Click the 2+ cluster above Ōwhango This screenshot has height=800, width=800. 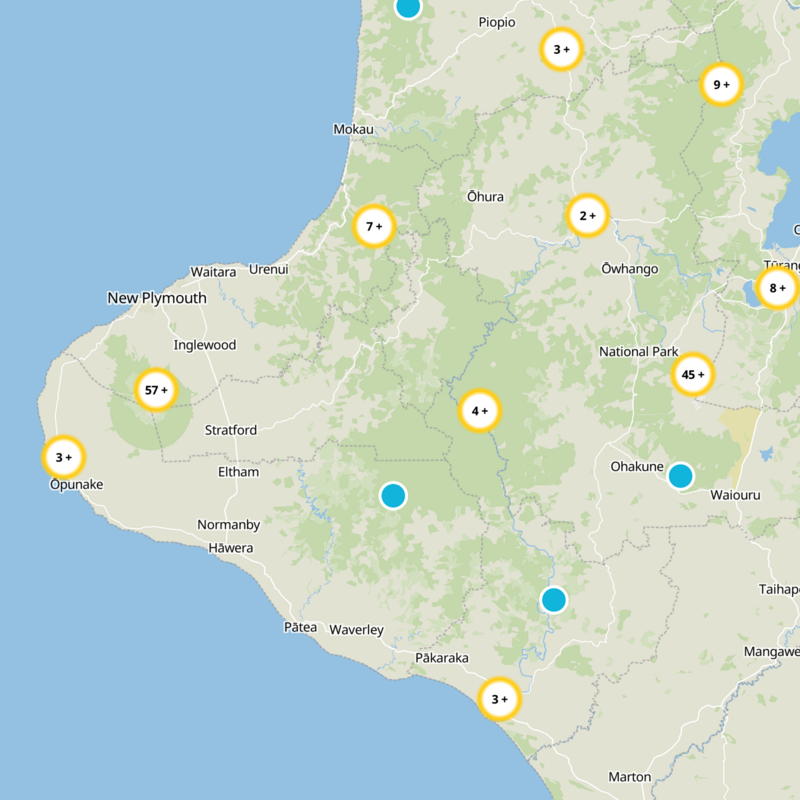click(588, 215)
